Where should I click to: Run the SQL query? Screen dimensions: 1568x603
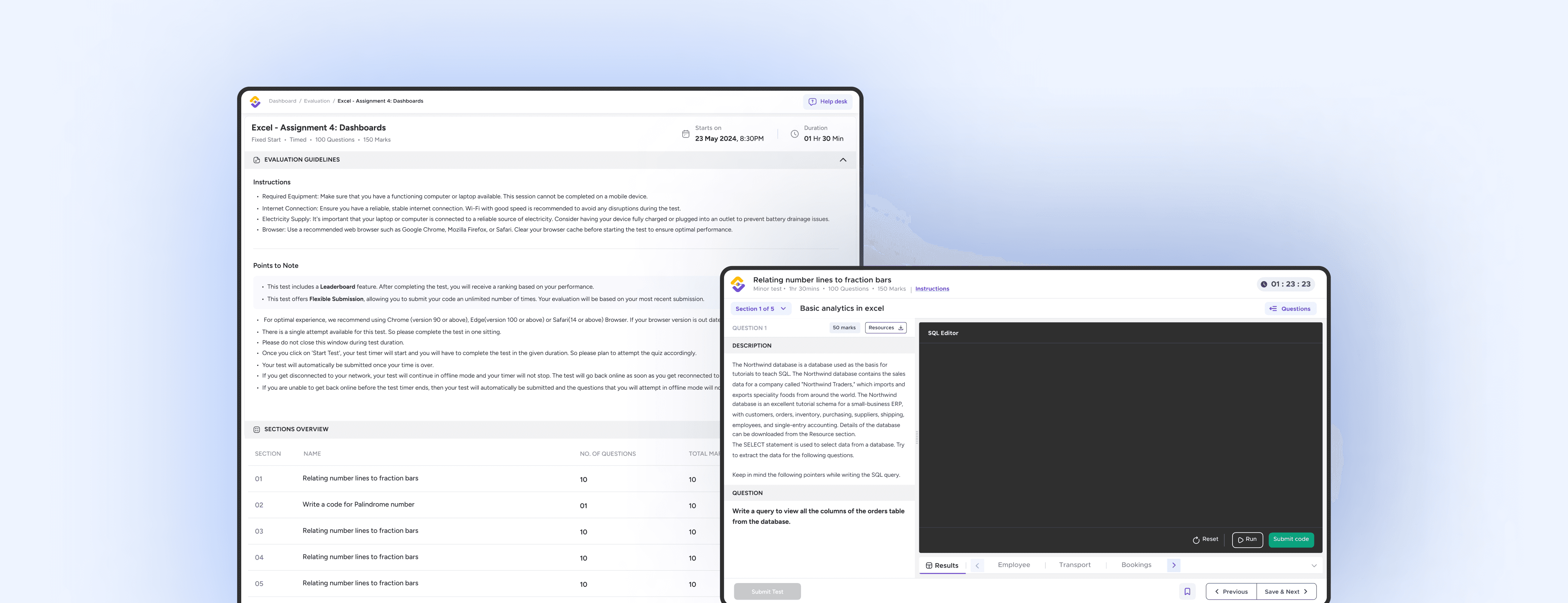point(1247,540)
